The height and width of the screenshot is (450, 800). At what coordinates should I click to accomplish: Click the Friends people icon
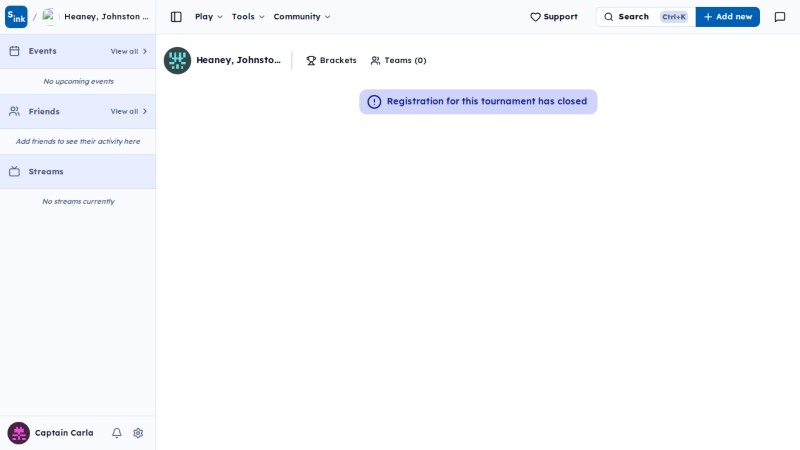pyautogui.click(x=14, y=111)
